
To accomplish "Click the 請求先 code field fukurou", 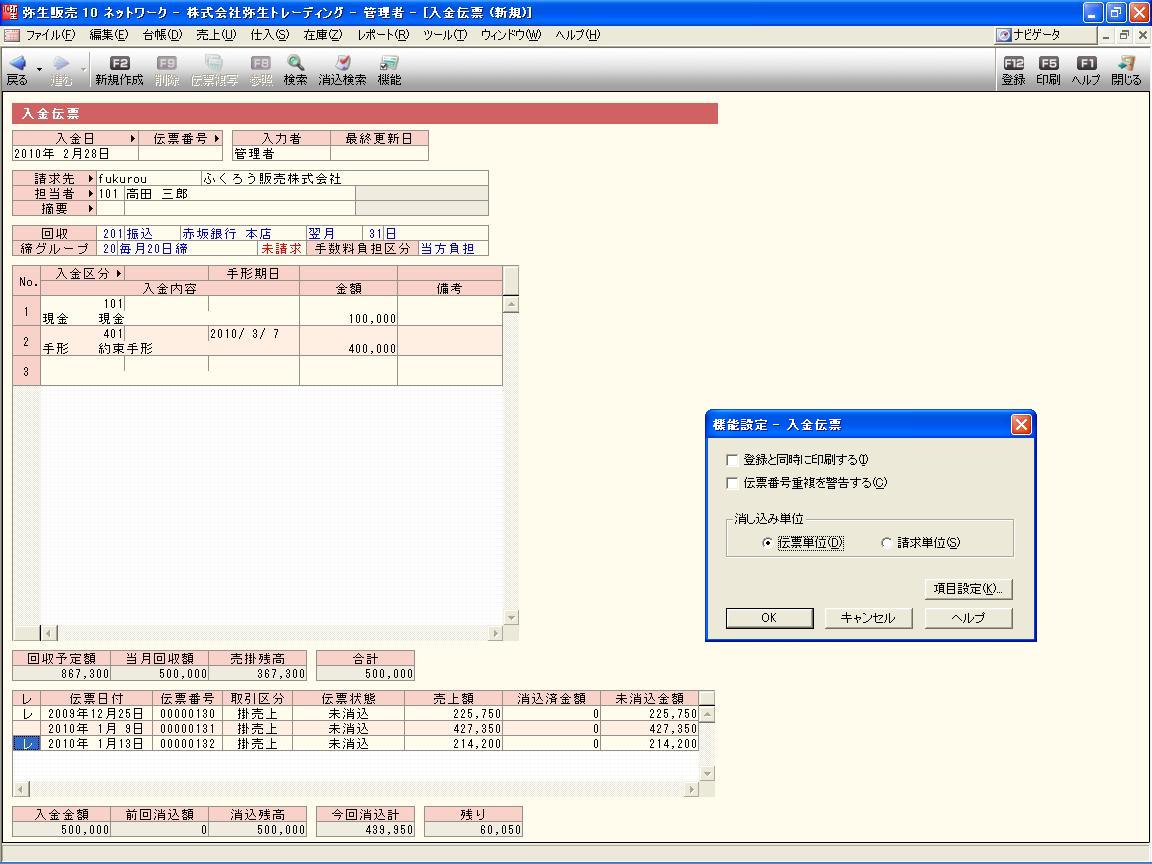I will point(149,179).
